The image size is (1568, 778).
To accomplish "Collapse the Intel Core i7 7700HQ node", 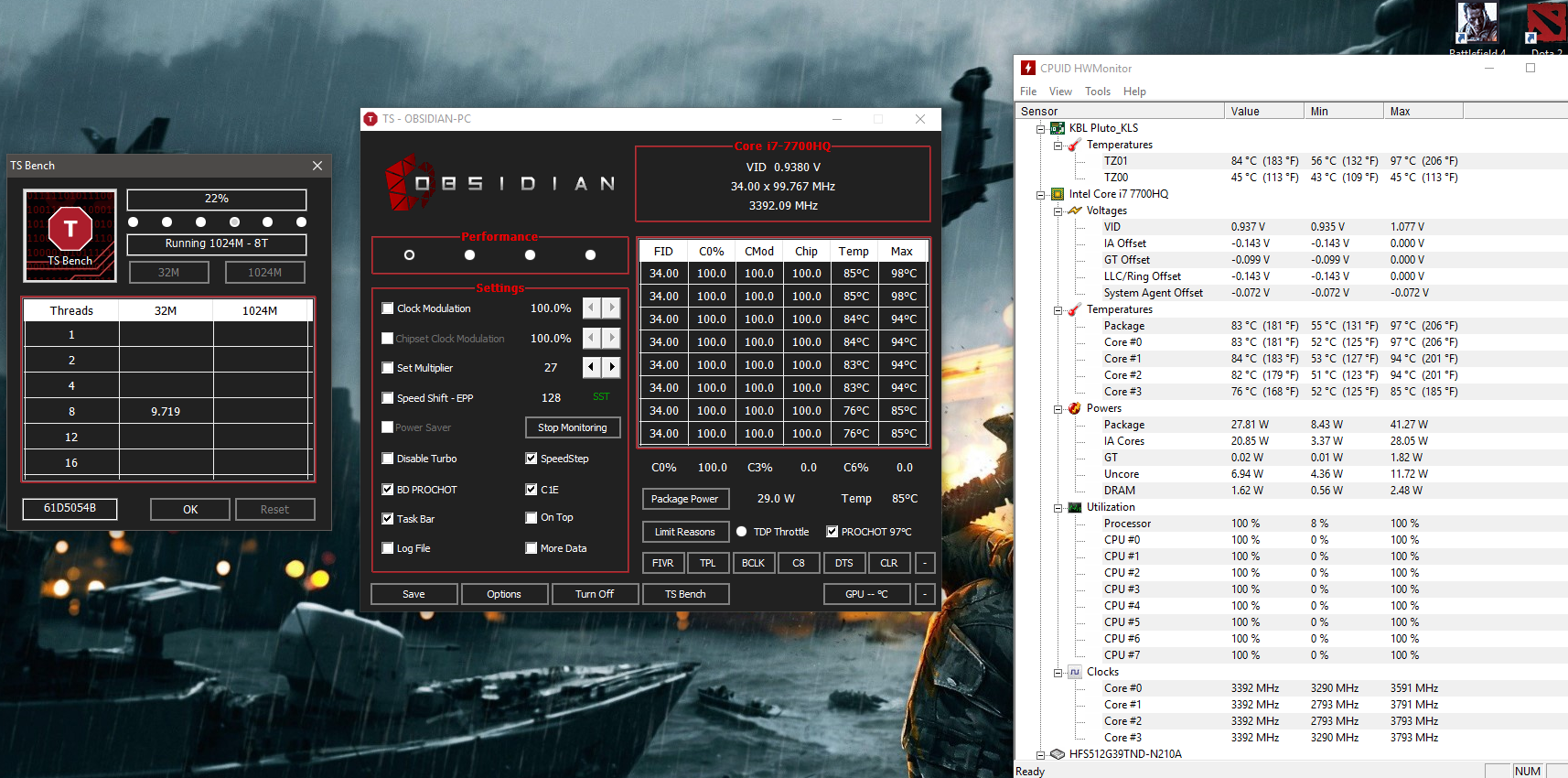I will (1041, 194).
